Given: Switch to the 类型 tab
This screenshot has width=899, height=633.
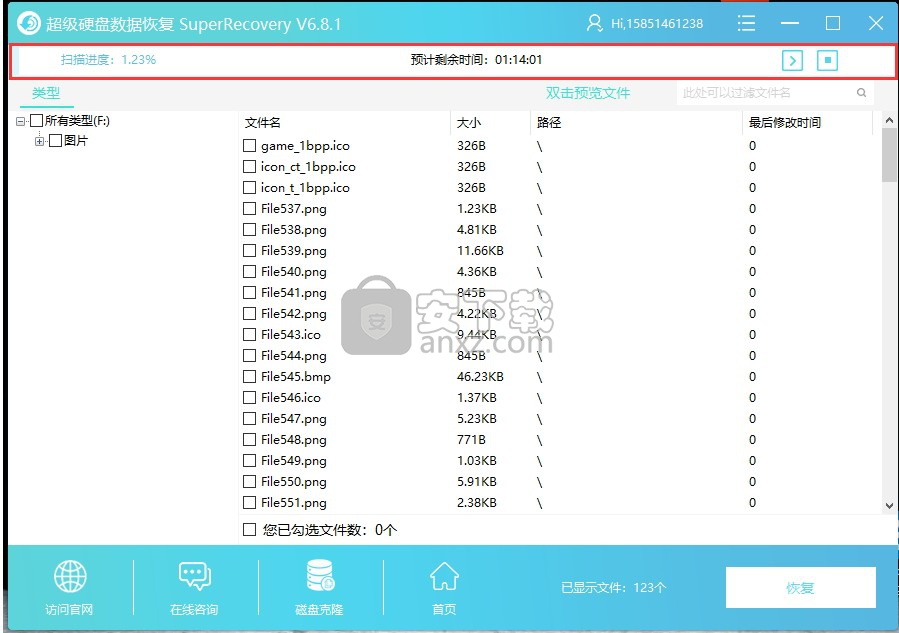Looking at the screenshot, I should 46,93.
